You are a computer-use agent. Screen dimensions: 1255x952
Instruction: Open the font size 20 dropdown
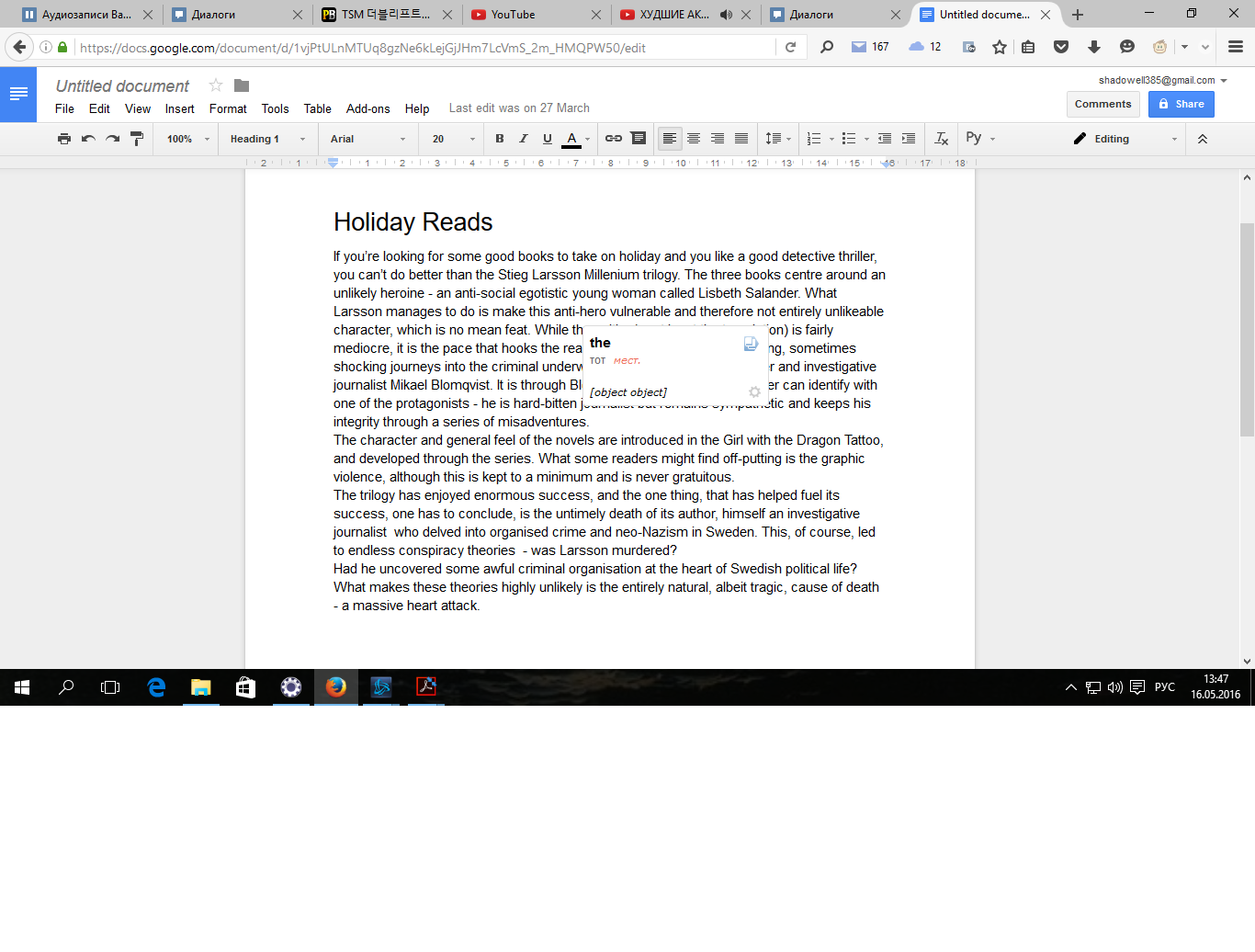pyautogui.click(x=453, y=139)
